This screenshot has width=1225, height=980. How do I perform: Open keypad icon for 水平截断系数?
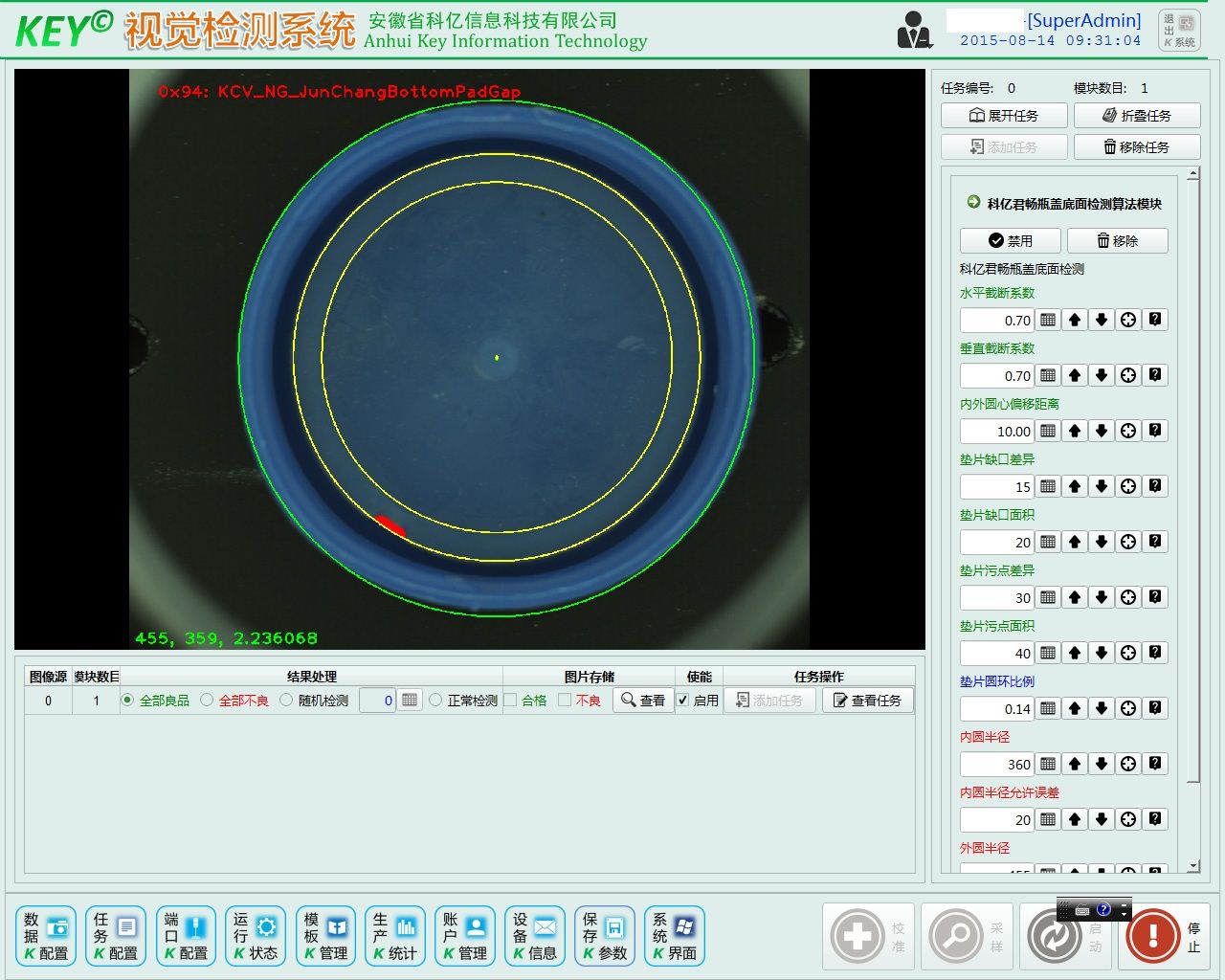[x=1048, y=320]
